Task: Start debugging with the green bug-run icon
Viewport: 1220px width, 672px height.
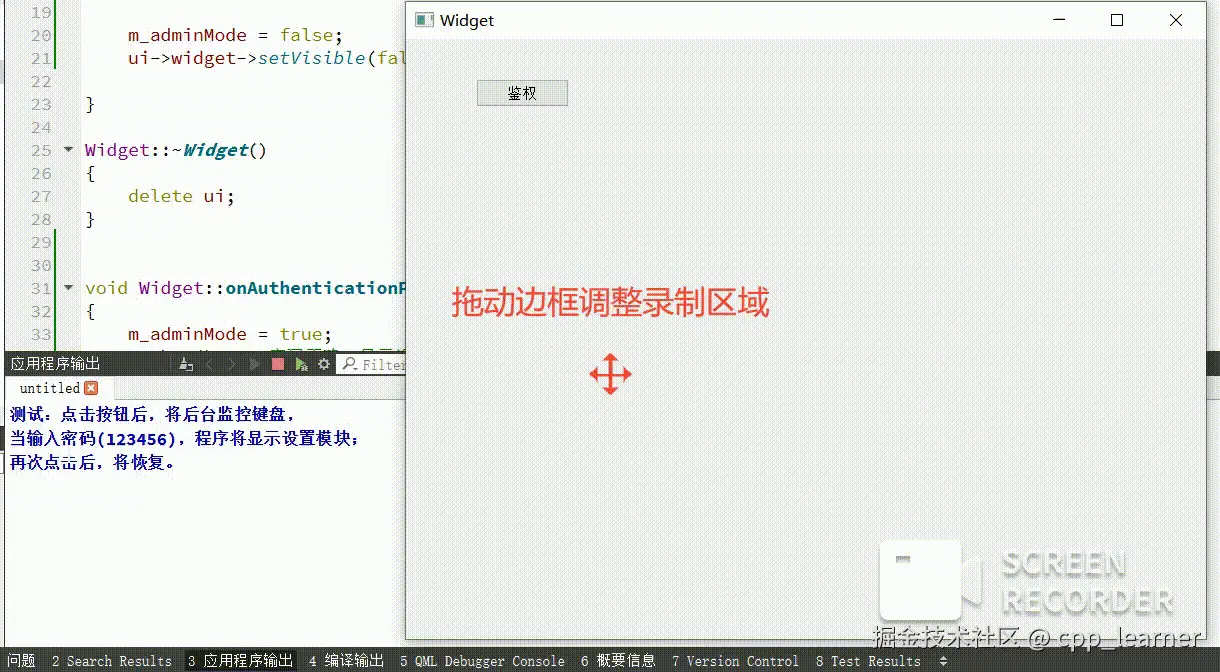Action: pos(301,365)
